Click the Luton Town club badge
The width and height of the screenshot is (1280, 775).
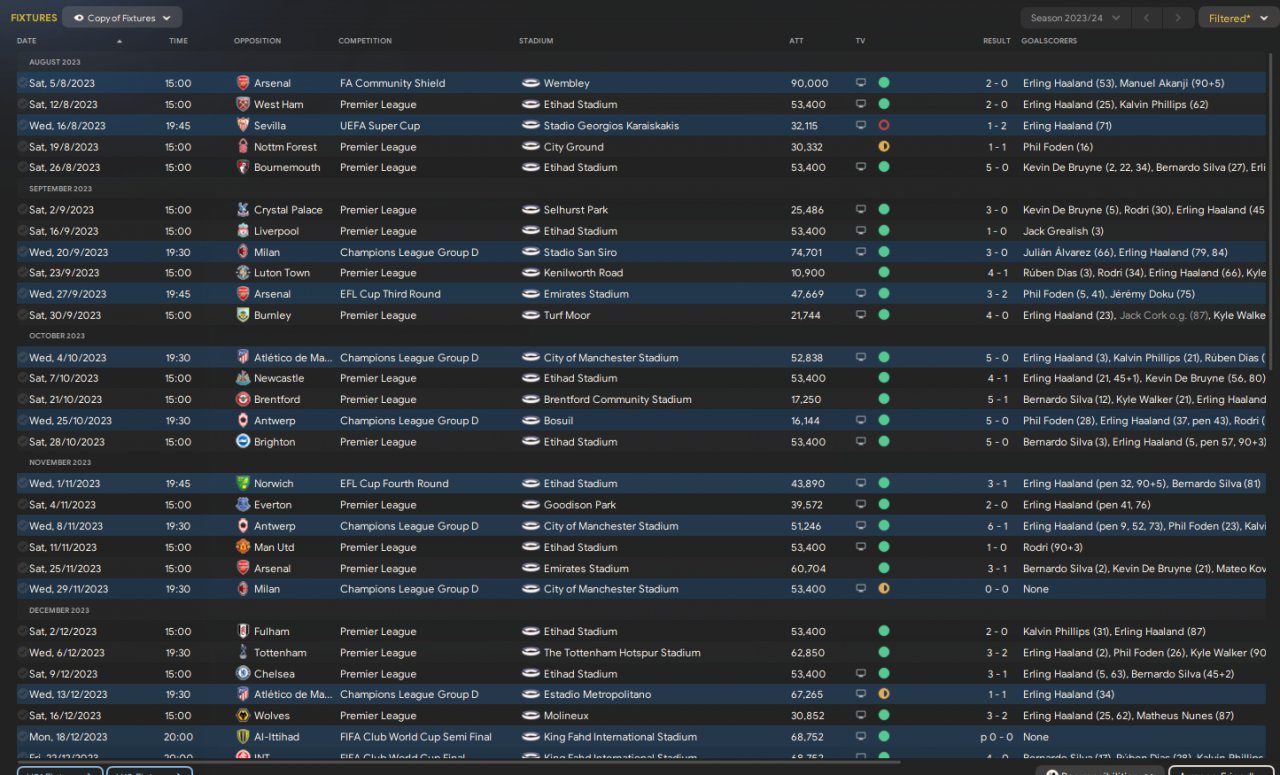(x=243, y=273)
